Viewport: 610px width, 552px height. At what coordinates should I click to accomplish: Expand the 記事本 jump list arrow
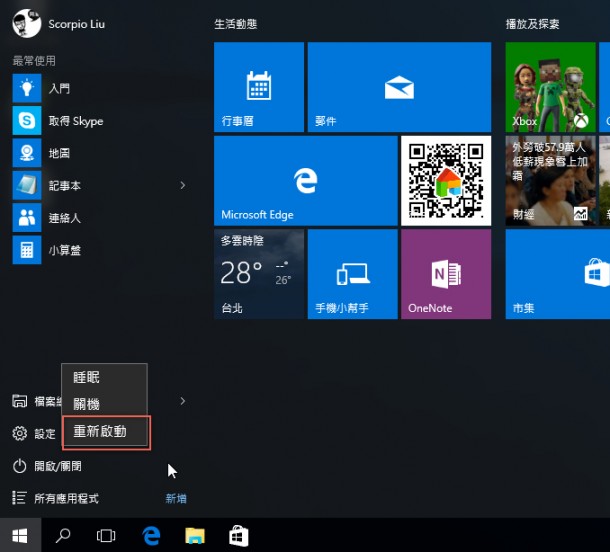coord(182,185)
